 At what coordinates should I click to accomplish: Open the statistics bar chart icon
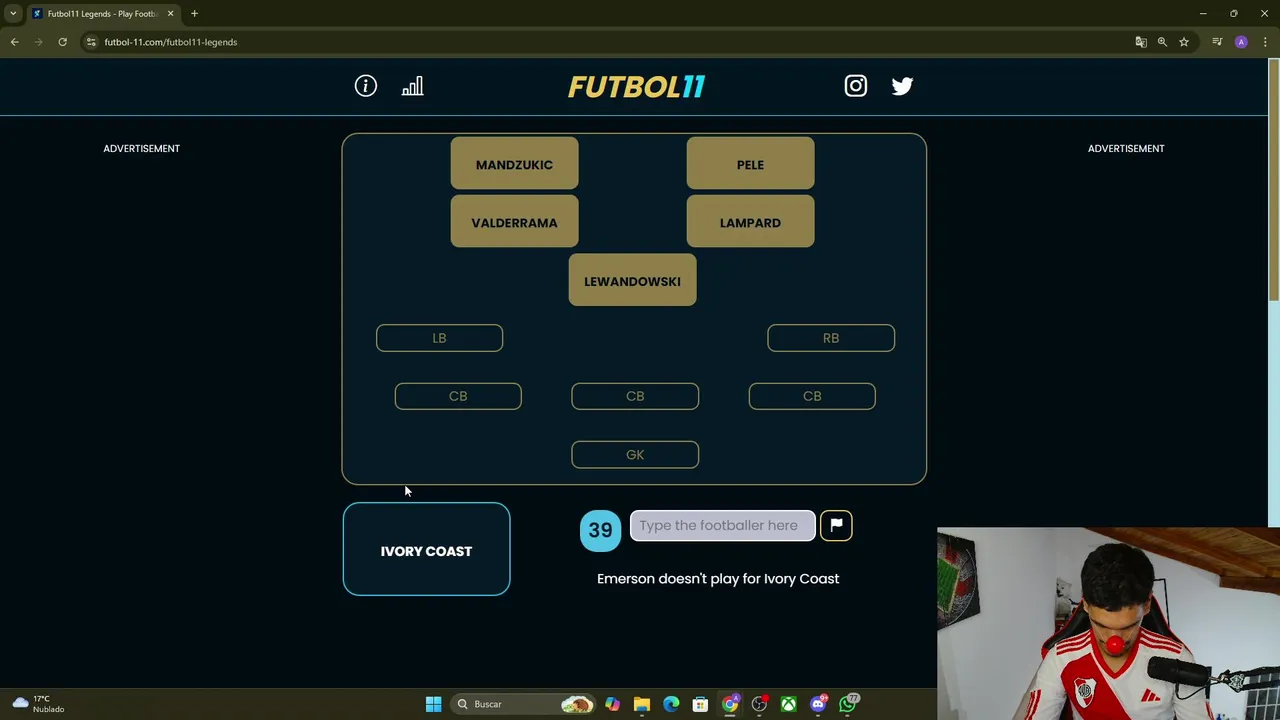tap(412, 86)
